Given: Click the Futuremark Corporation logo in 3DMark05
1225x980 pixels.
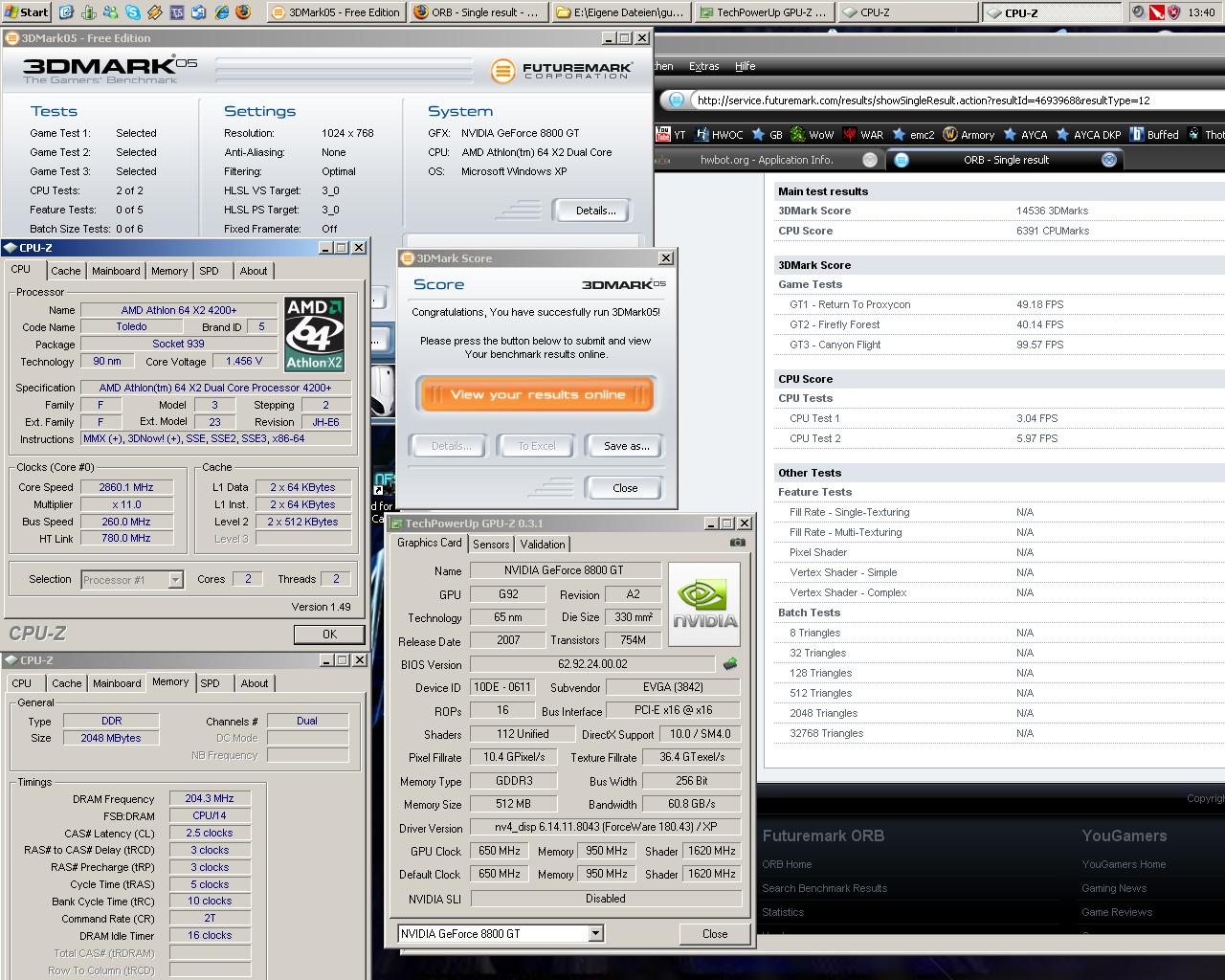Looking at the screenshot, I should 562,71.
